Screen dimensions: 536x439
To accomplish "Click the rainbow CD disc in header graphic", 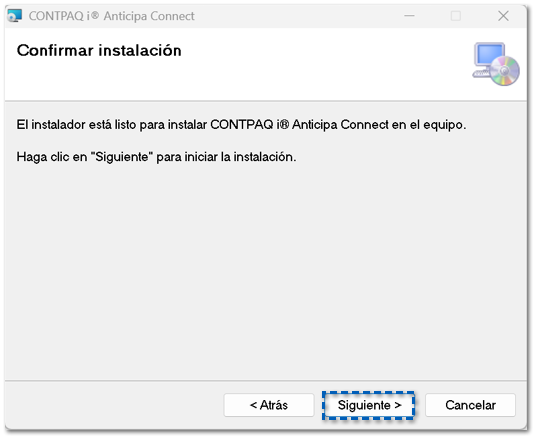I will (505, 71).
